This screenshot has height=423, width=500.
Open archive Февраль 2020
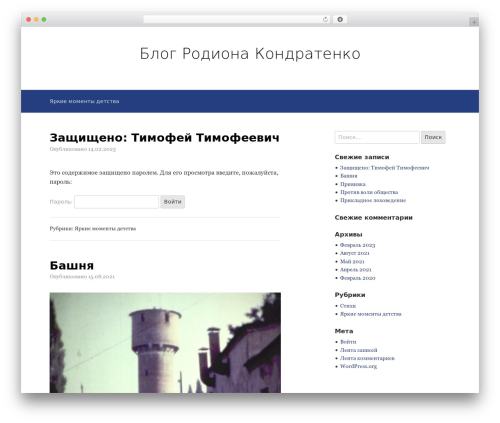(357, 278)
